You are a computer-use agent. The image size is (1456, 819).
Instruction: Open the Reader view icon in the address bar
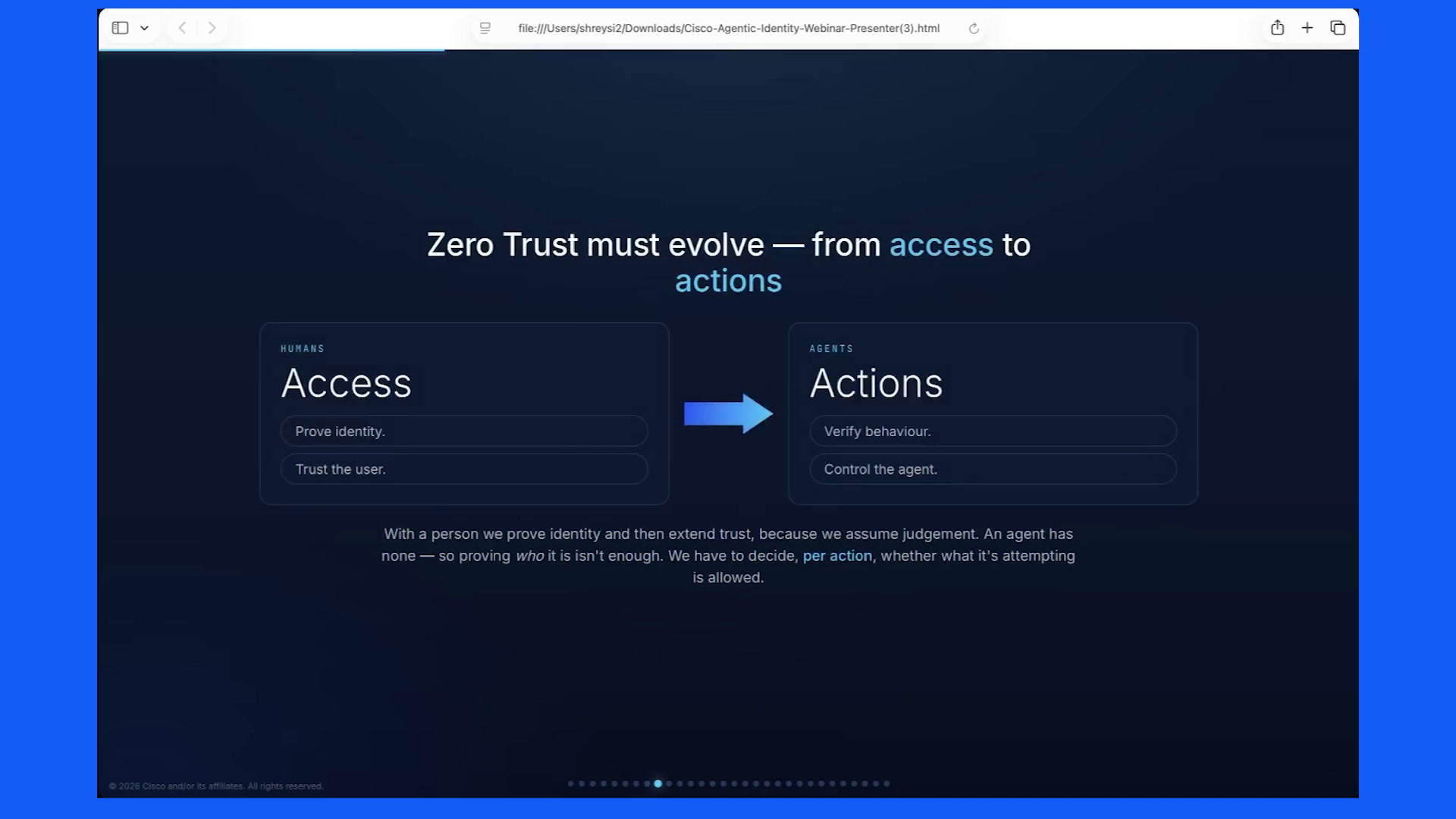click(x=485, y=28)
